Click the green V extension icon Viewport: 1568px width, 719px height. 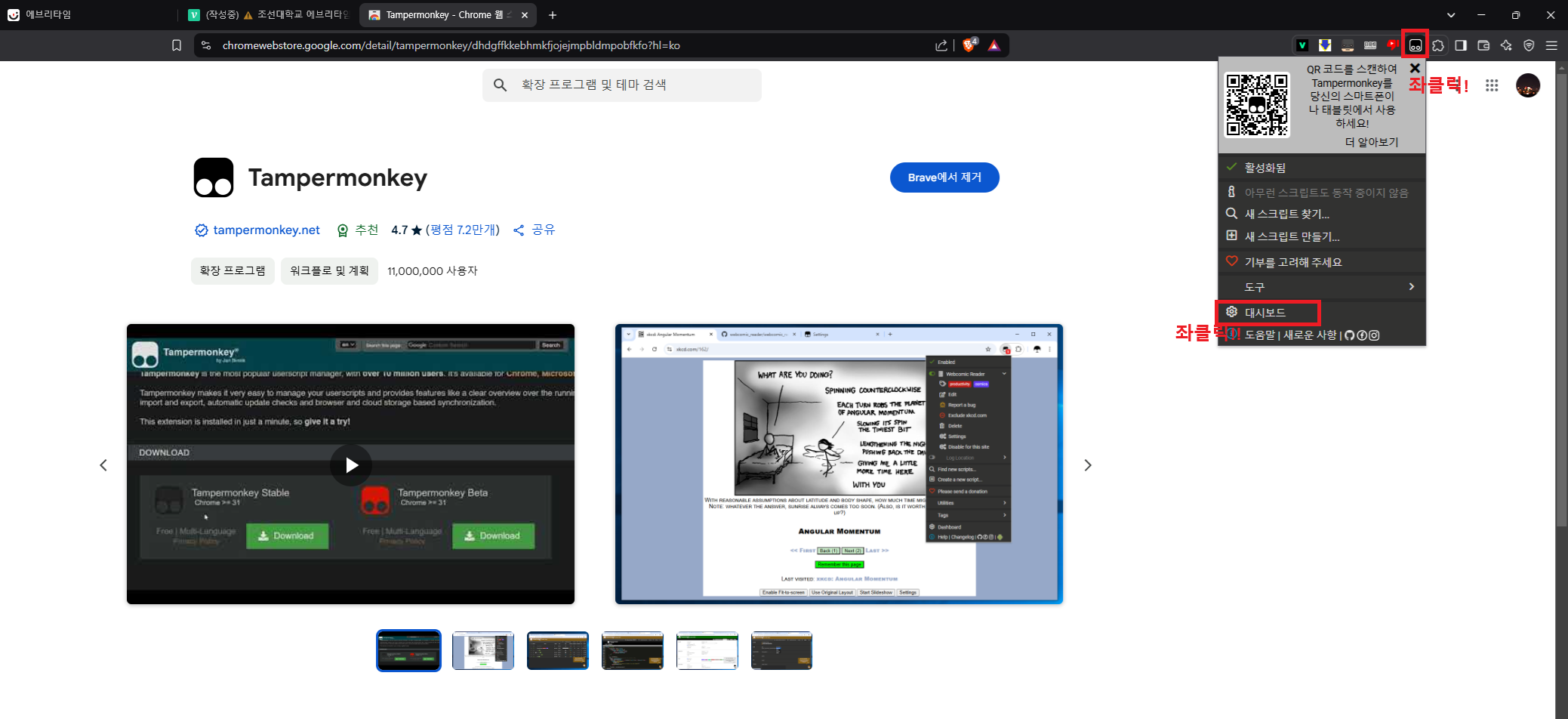coord(1302,45)
